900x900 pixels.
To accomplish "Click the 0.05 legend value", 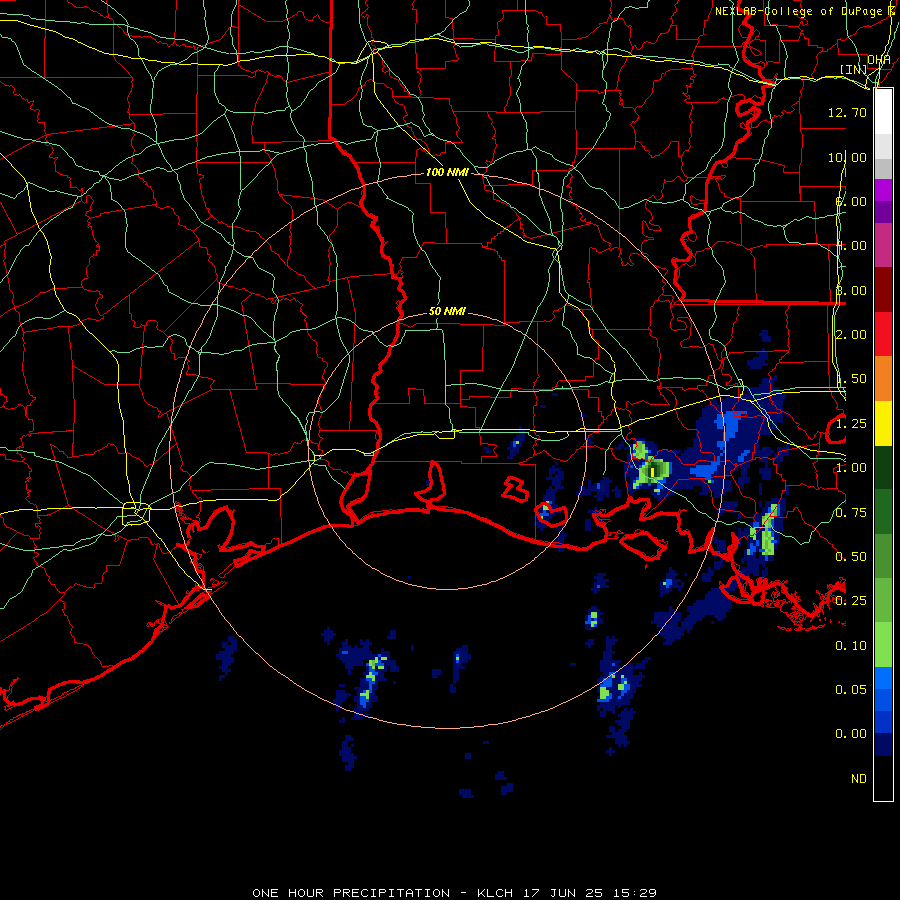I will point(851,690).
